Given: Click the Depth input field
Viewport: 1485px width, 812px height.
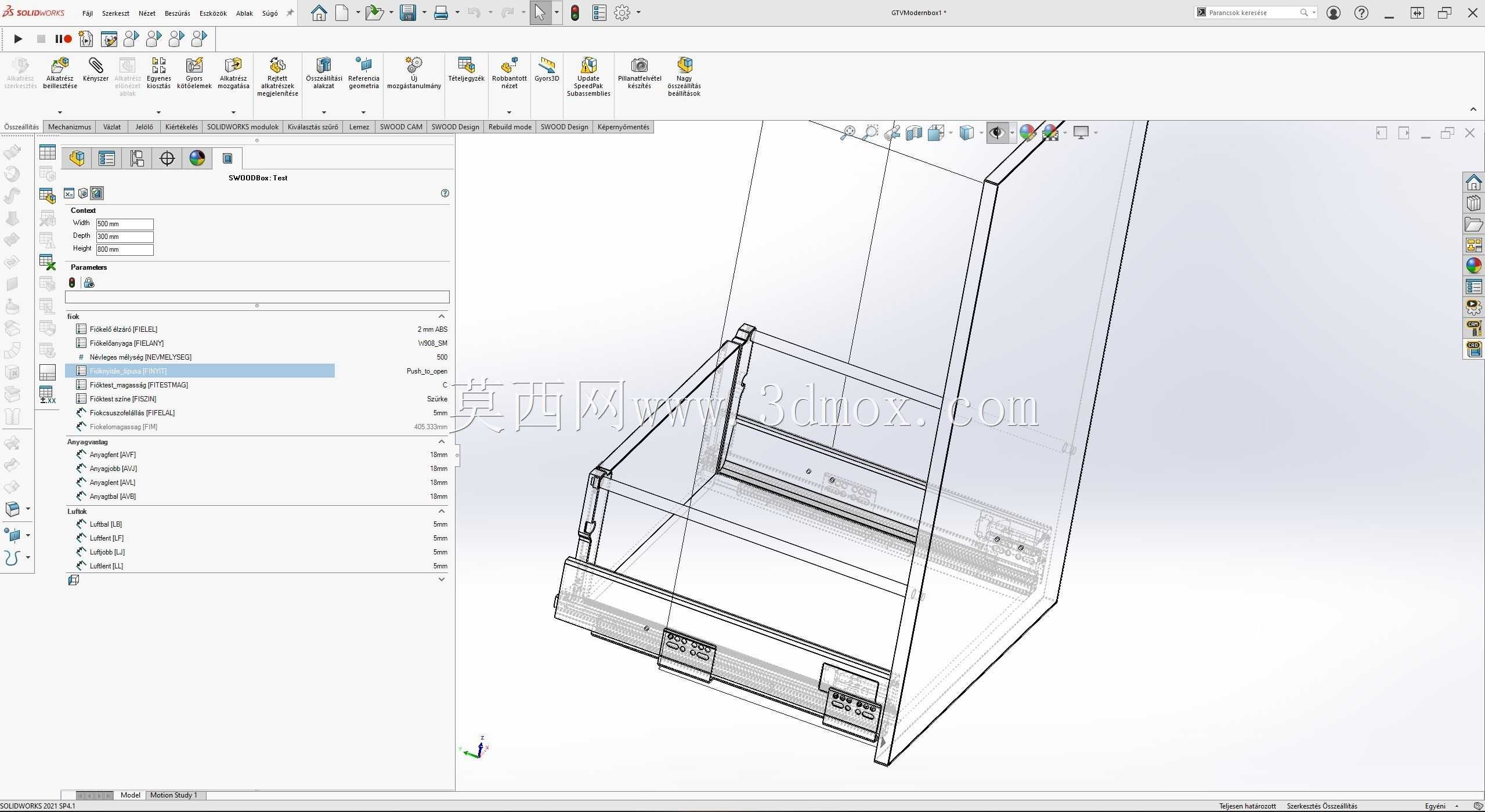Looking at the screenshot, I should [x=125, y=237].
